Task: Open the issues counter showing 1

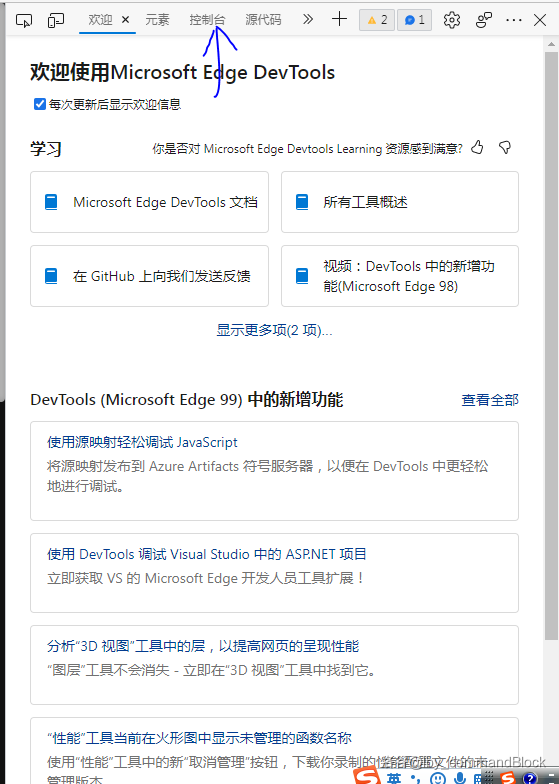Action: (414, 20)
